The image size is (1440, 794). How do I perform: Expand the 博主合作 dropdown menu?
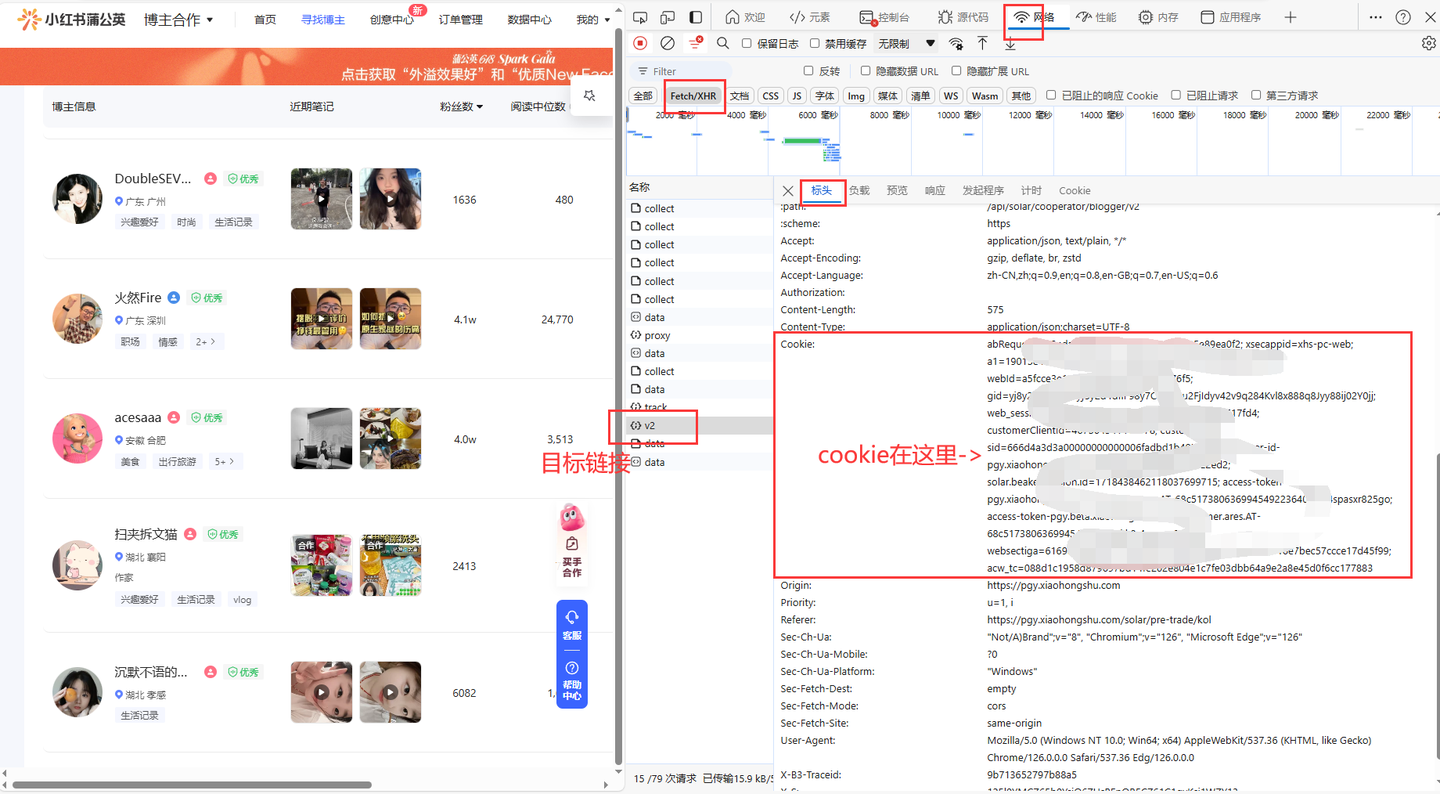click(178, 20)
